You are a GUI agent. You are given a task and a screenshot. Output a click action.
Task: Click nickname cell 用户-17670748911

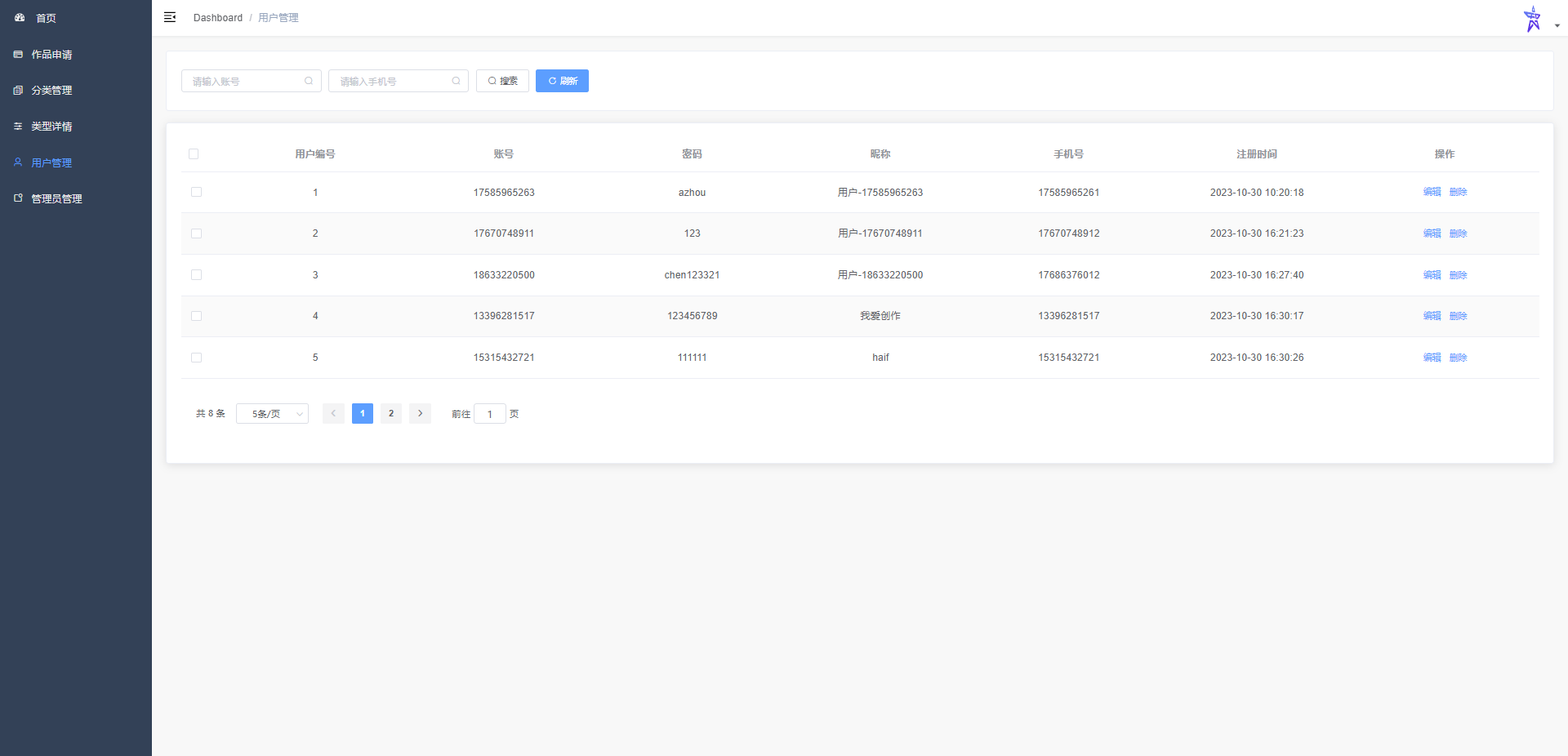coord(880,233)
